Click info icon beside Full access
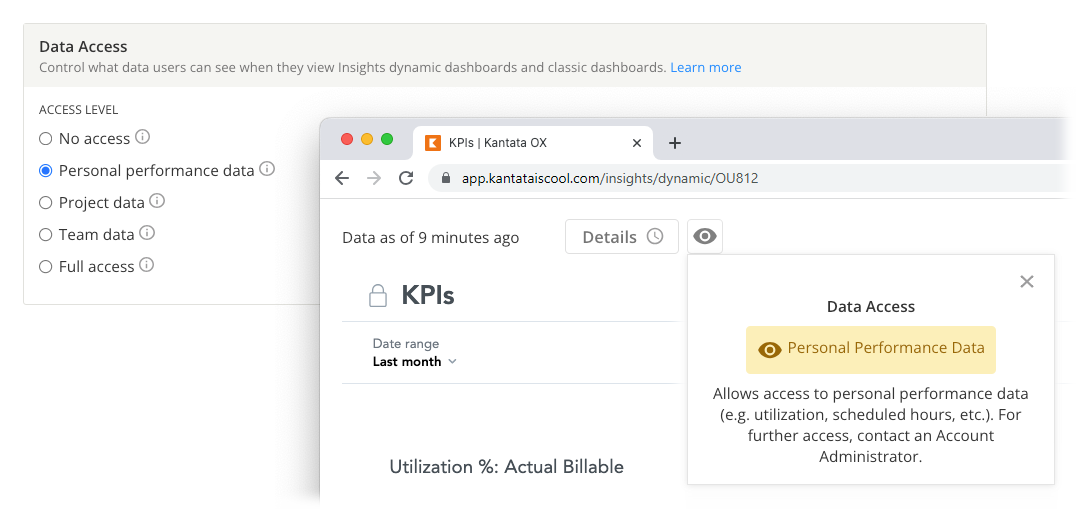This screenshot has height=509, width=1076. [x=147, y=265]
